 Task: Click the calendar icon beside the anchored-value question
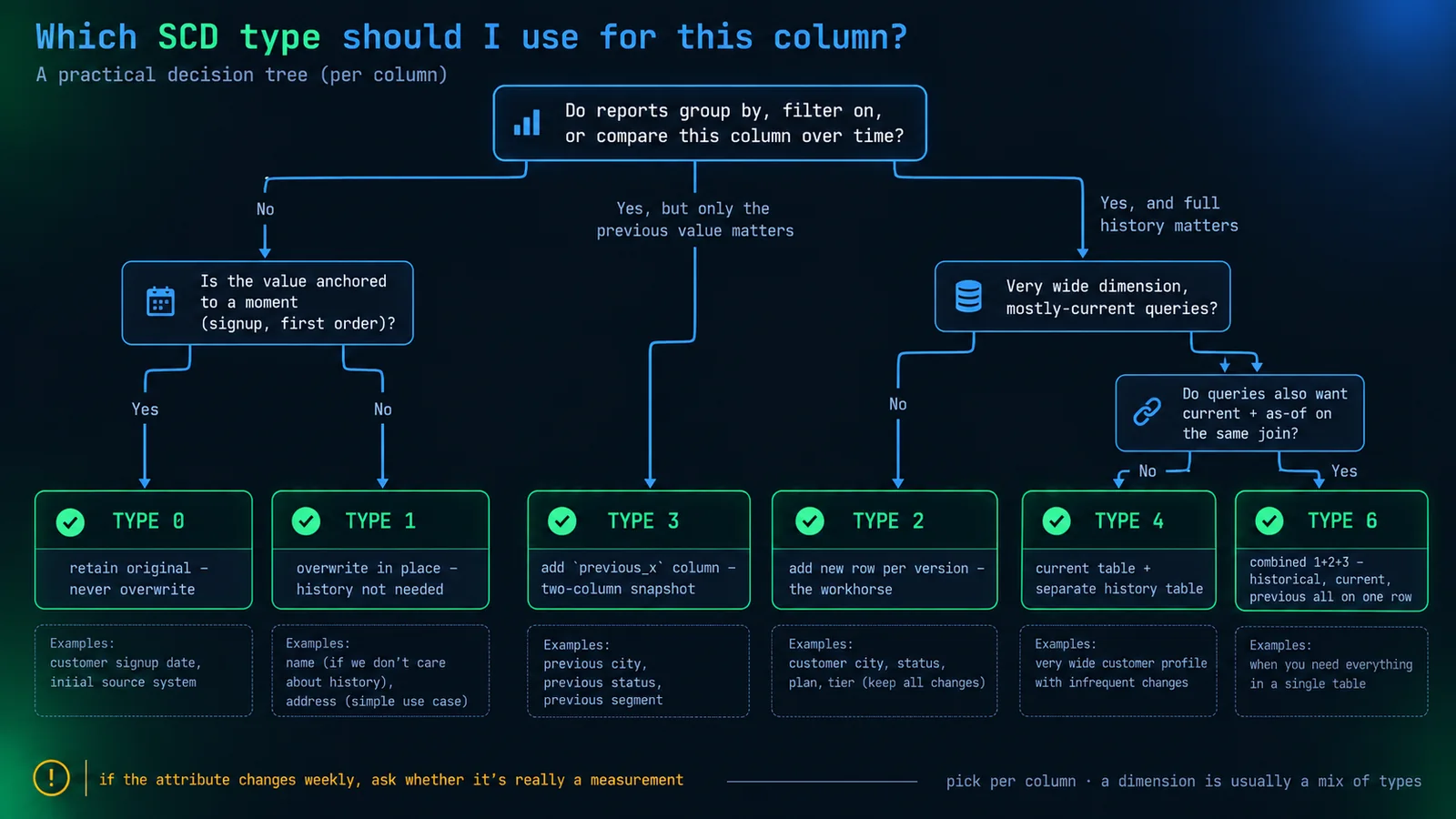(x=161, y=301)
